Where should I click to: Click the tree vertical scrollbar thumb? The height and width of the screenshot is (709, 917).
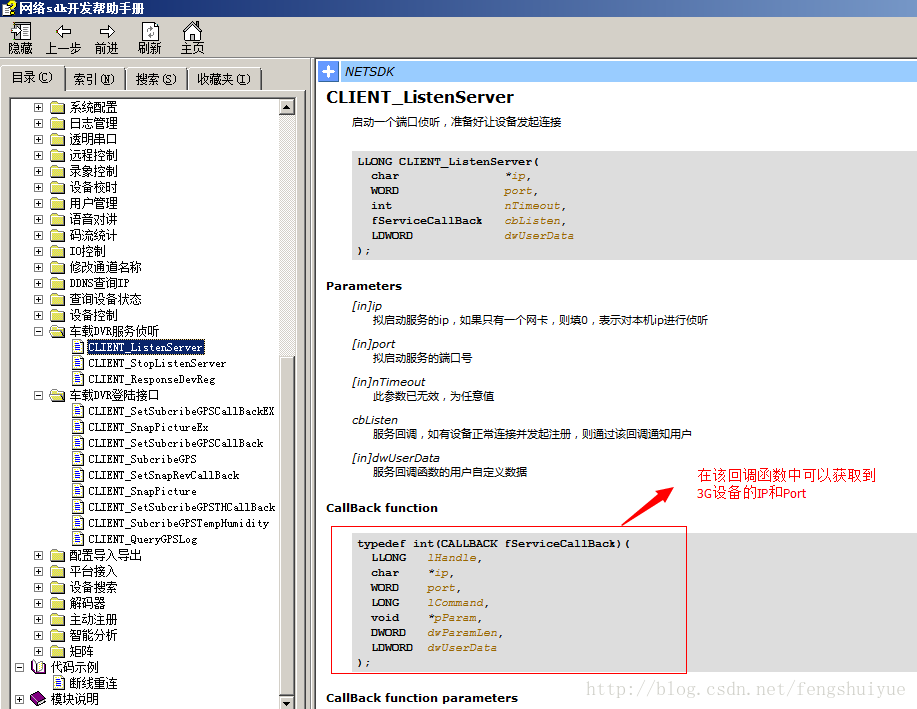[x=287, y=524]
